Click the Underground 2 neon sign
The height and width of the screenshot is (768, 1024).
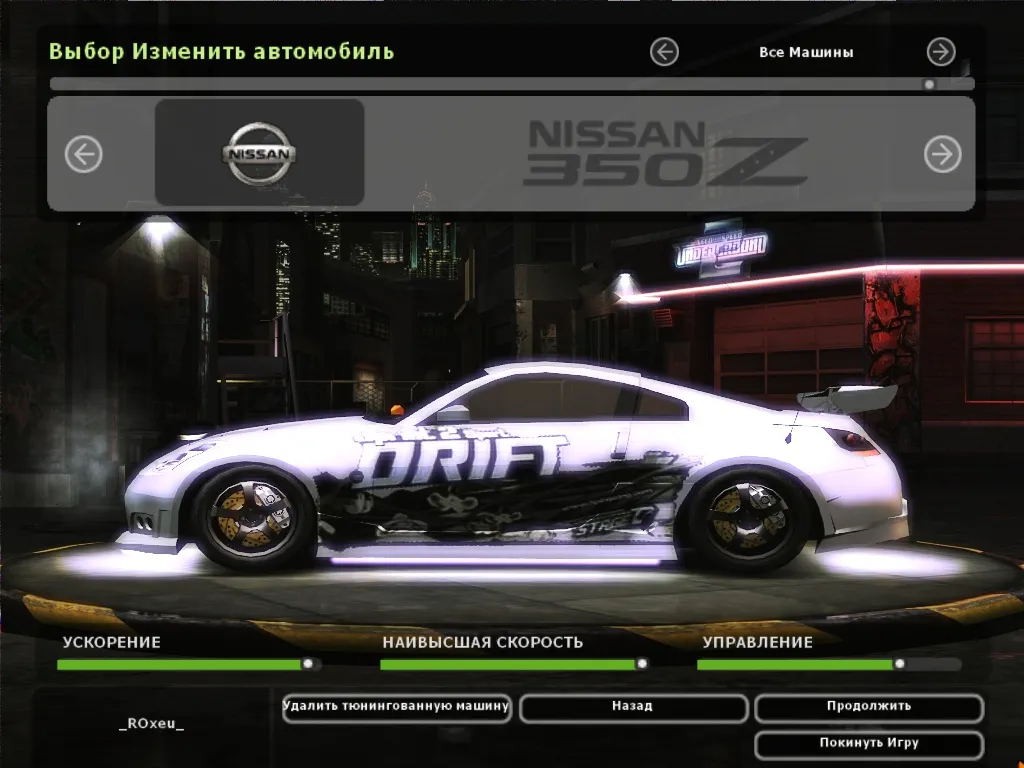click(721, 248)
